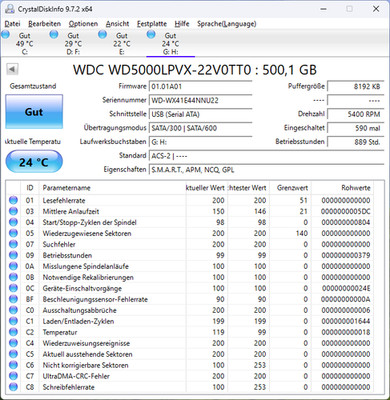Open the Festplatte menu
The image size is (390, 400).
click(x=152, y=24)
